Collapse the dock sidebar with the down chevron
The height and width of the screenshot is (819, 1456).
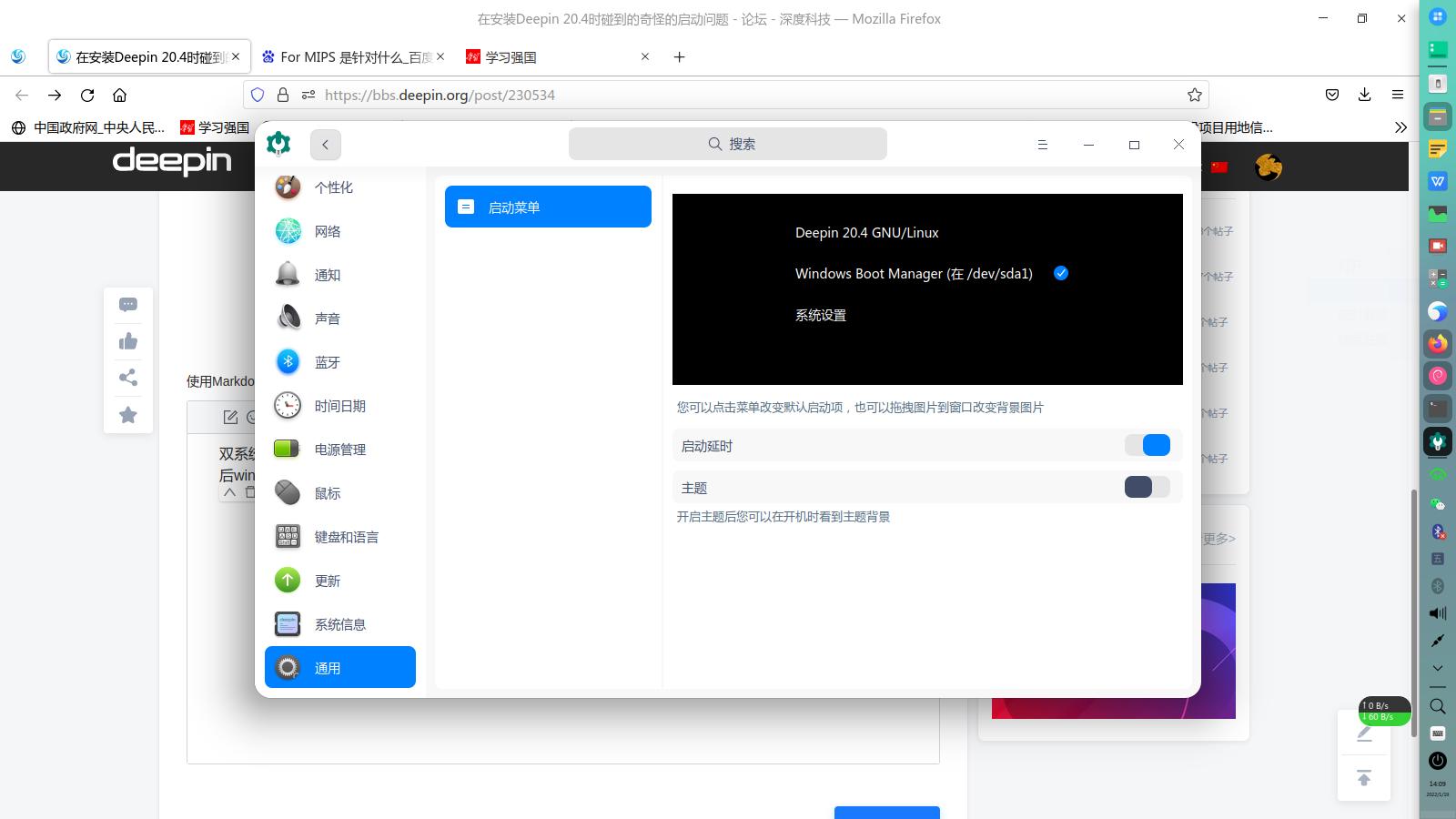coord(1438,667)
